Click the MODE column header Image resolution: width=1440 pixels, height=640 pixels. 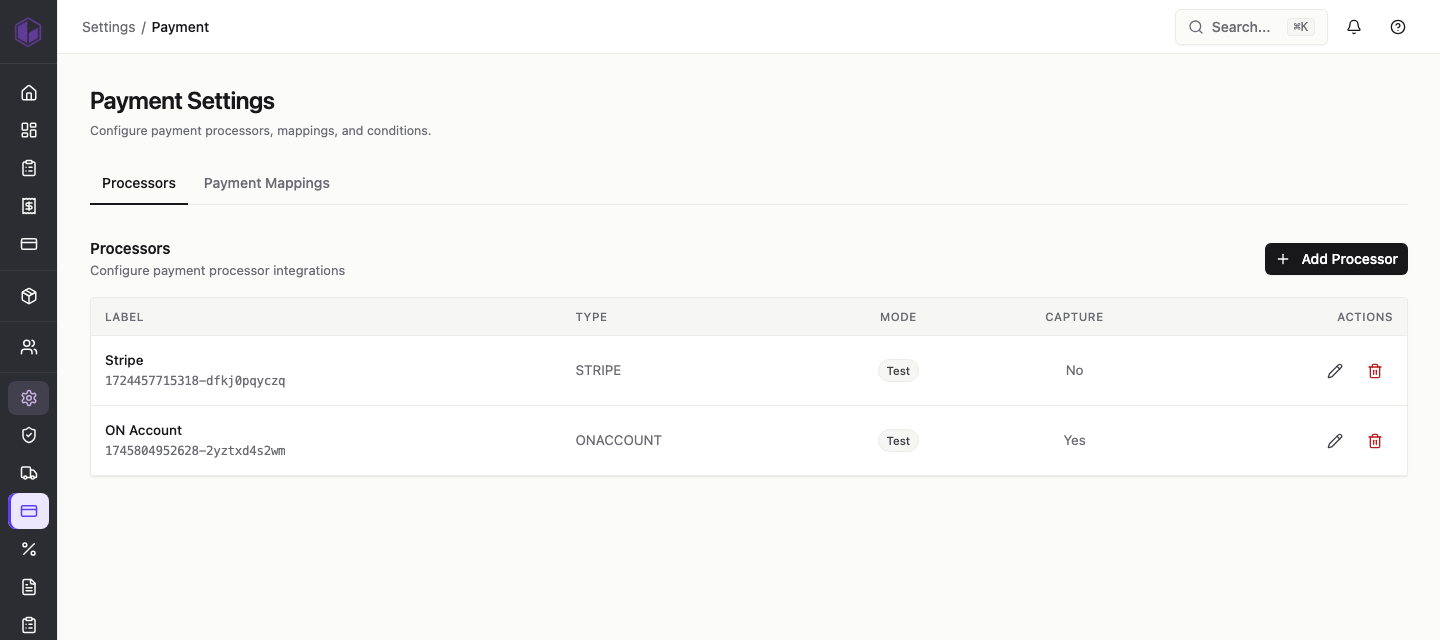click(x=898, y=317)
